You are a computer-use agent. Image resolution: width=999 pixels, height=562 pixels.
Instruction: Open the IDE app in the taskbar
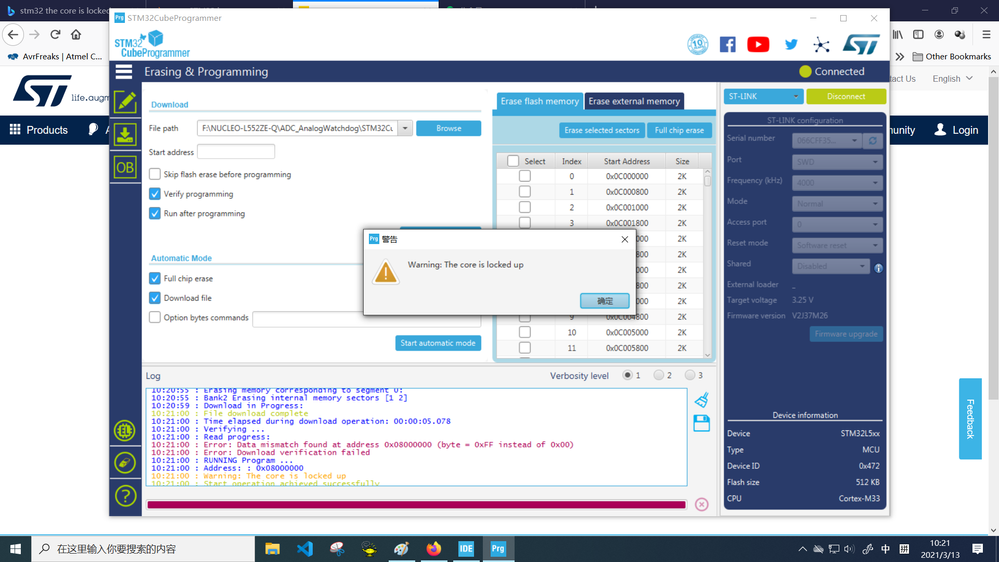coord(466,549)
